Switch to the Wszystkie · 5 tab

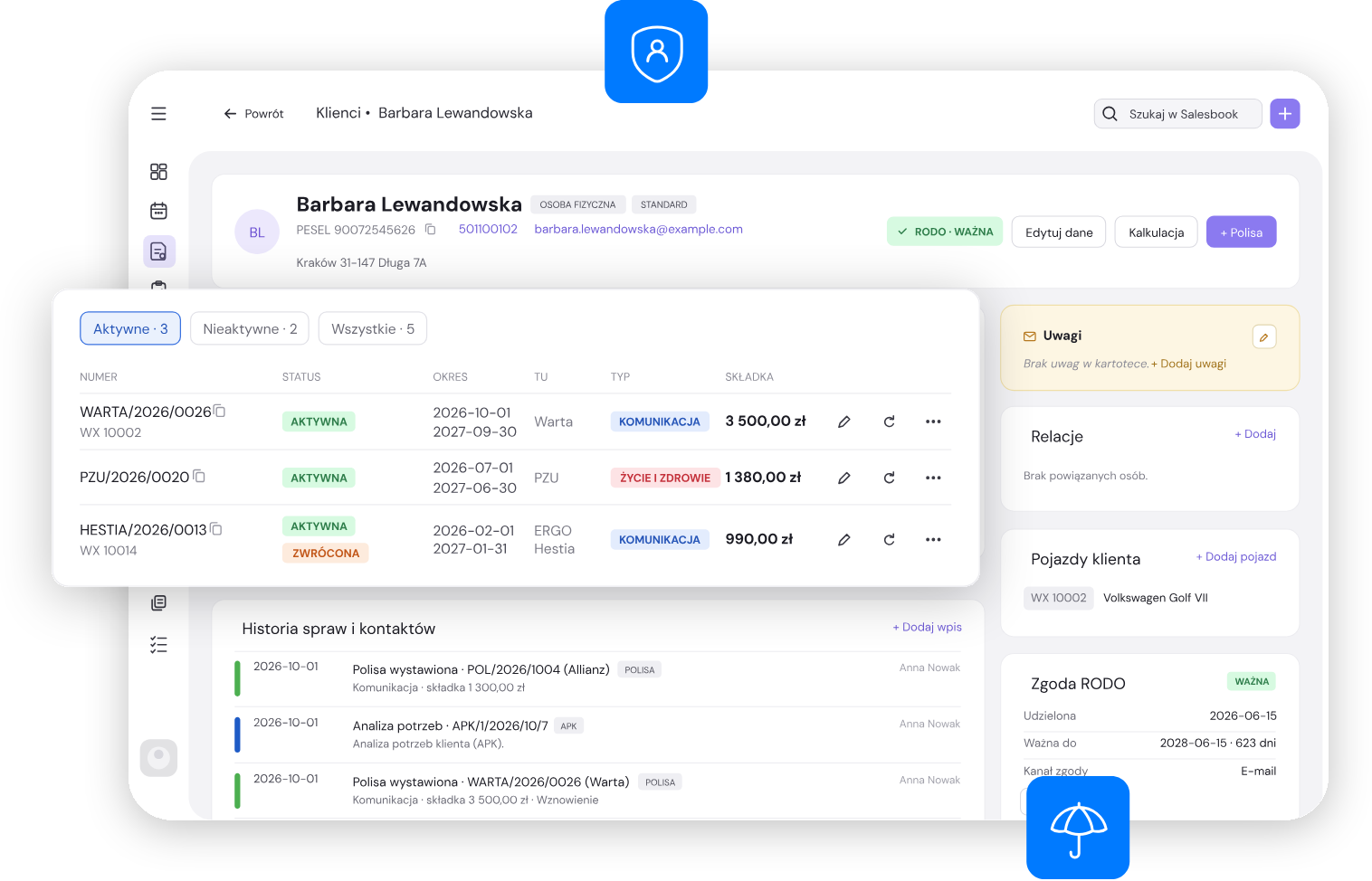[x=373, y=328]
